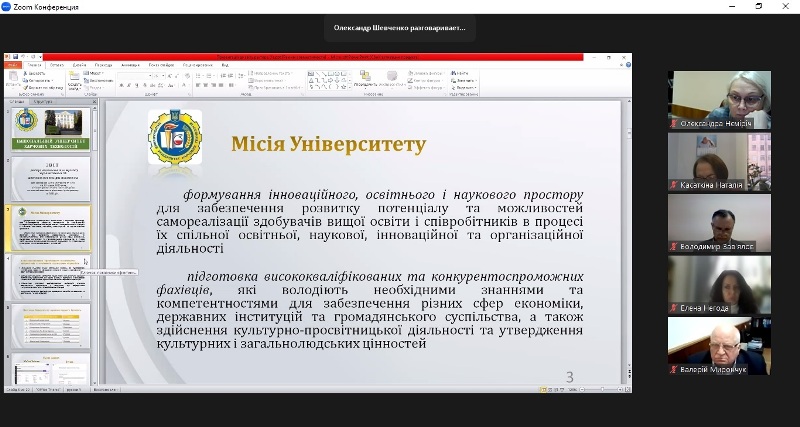Screen dimensions: 800x427
Task: Click Валерій Мирончук video tile
Action: [x=719, y=346]
